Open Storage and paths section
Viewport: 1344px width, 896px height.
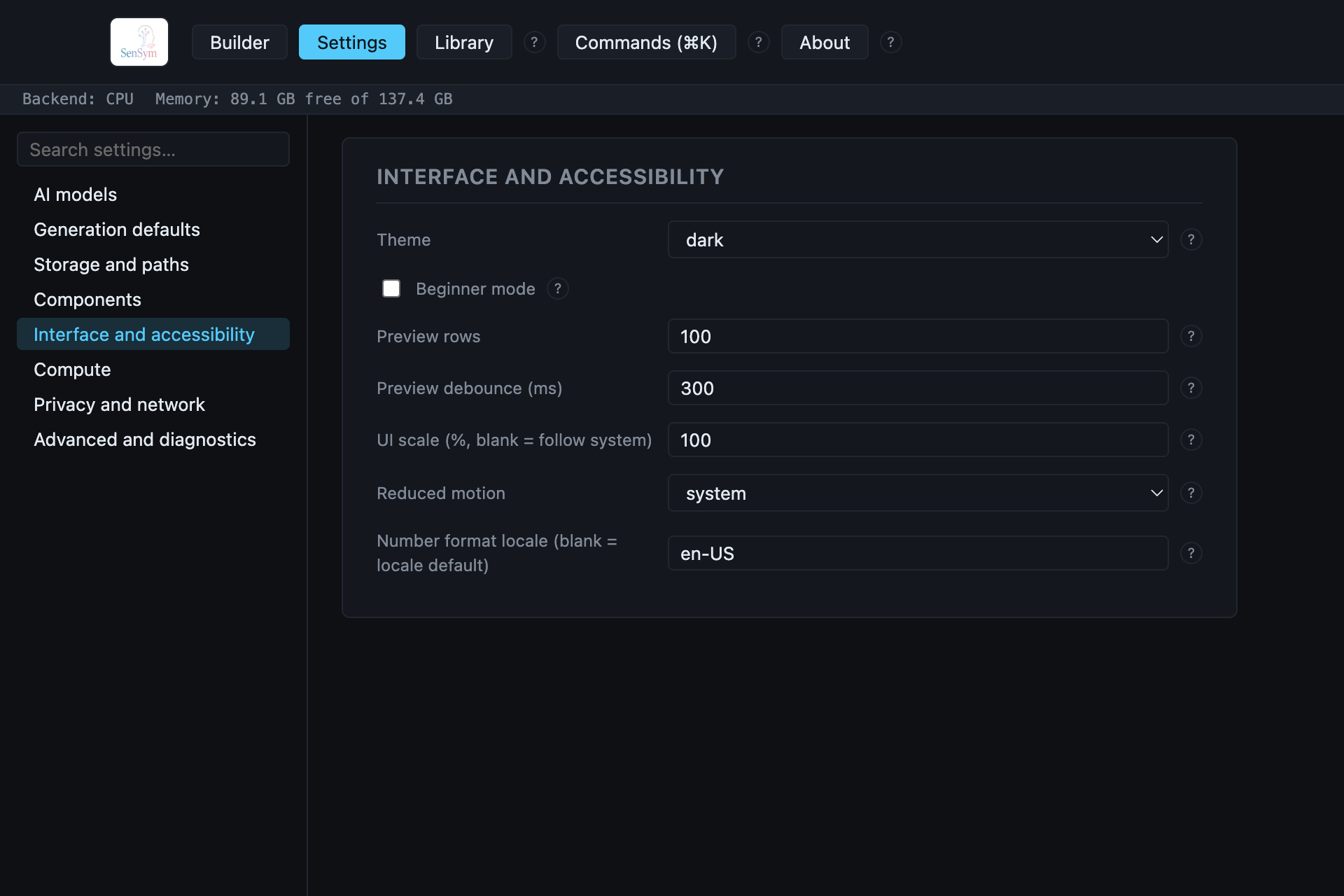[153, 265]
